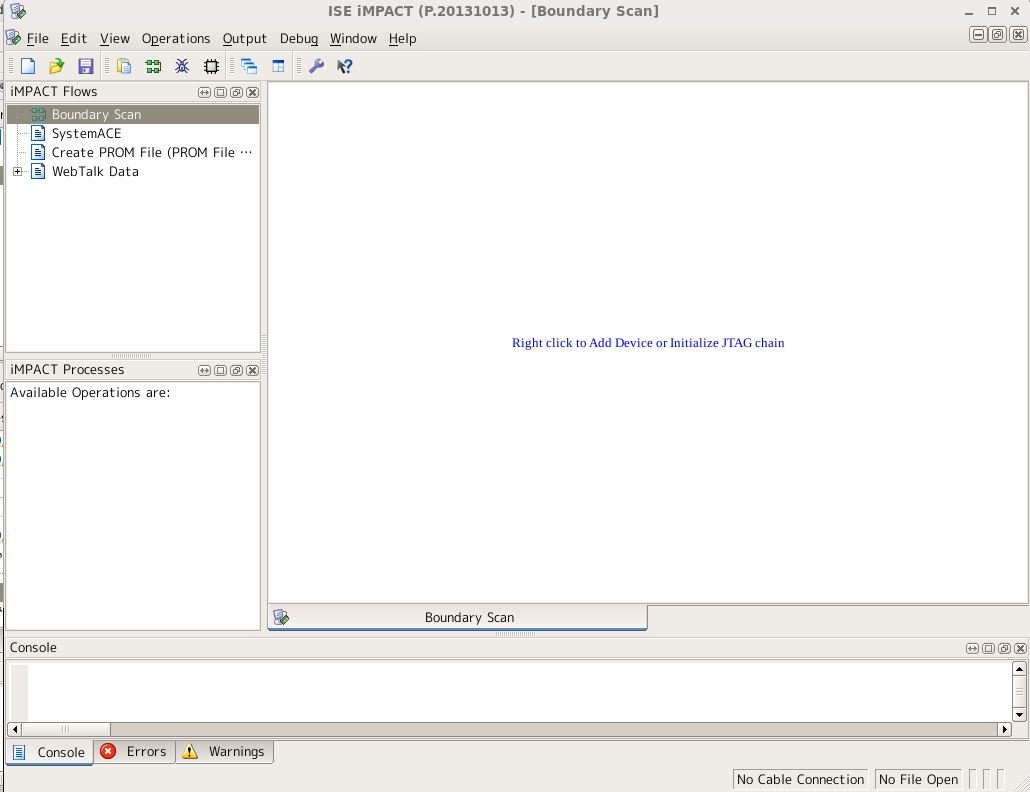Click the Preferences wrench icon

(x=316, y=67)
